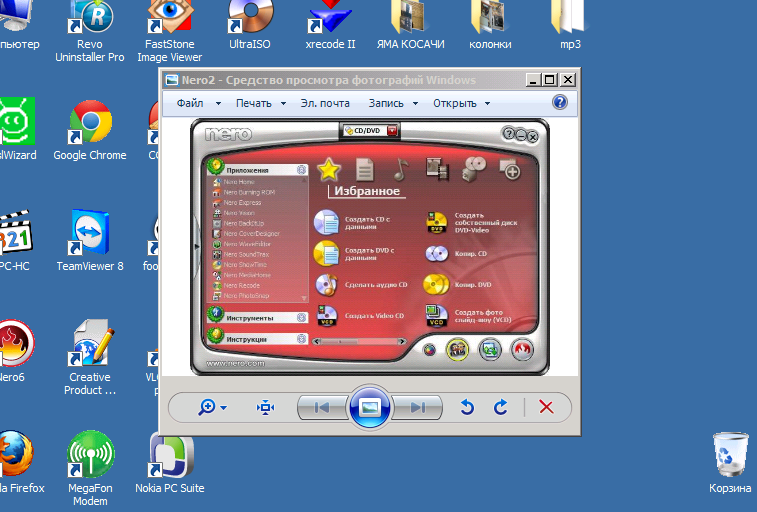Delete the photo with the red X
The width and height of the screenshot is (757, 512).
546,407
